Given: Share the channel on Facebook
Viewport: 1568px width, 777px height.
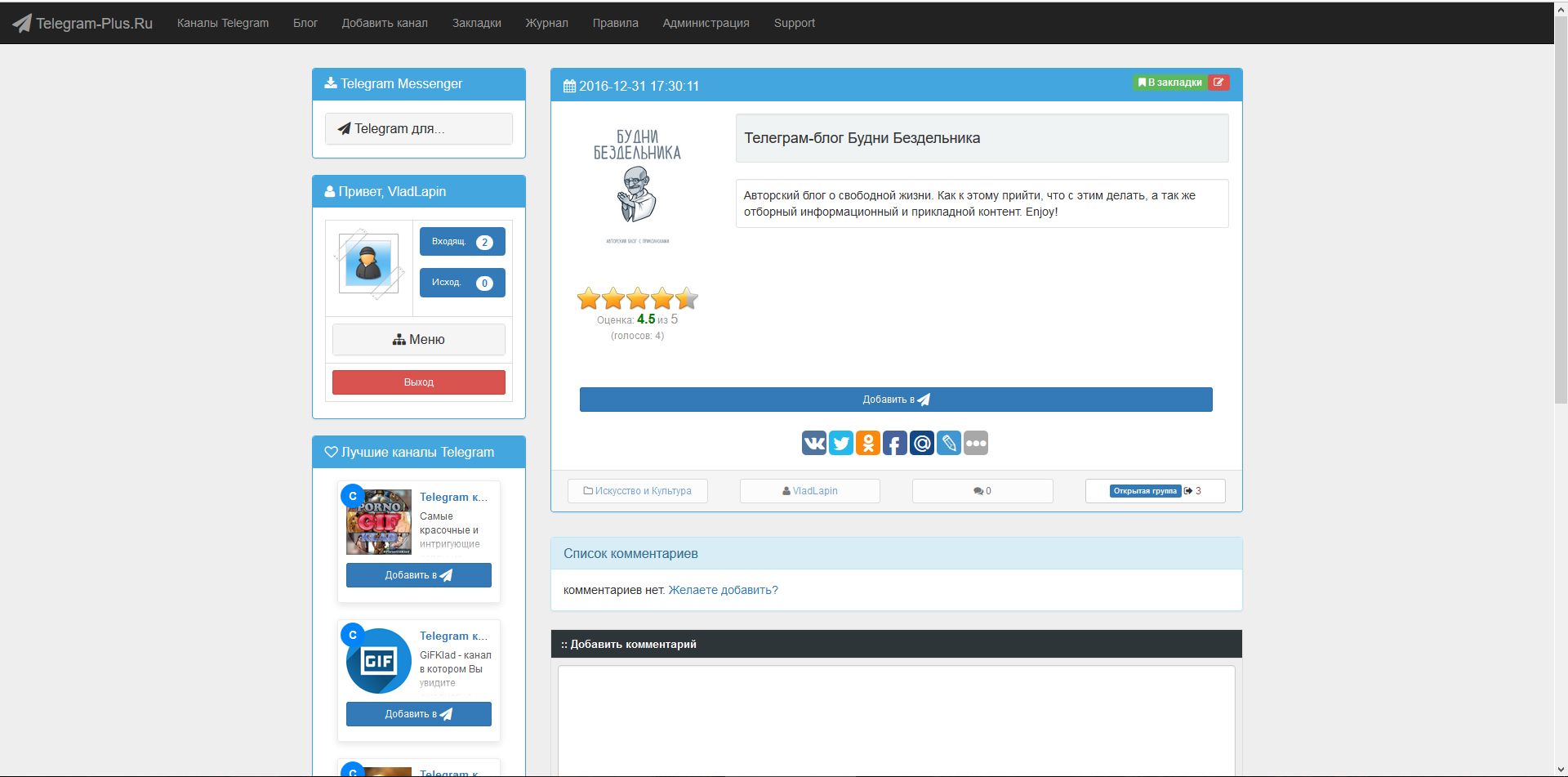Looking at the screenshot, I should click(x=895, y=443).
